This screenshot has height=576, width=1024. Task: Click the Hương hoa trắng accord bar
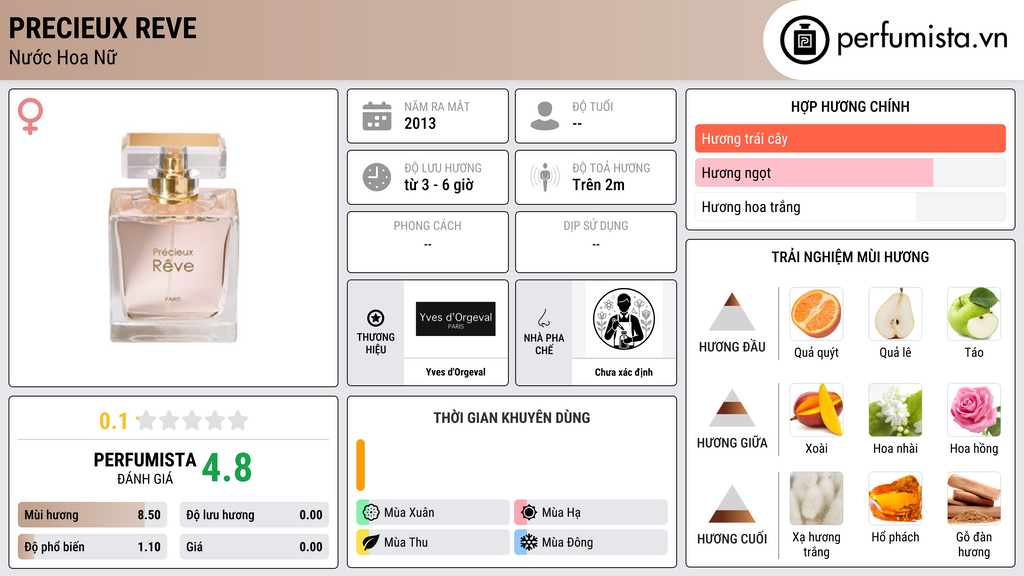point(850,206)
